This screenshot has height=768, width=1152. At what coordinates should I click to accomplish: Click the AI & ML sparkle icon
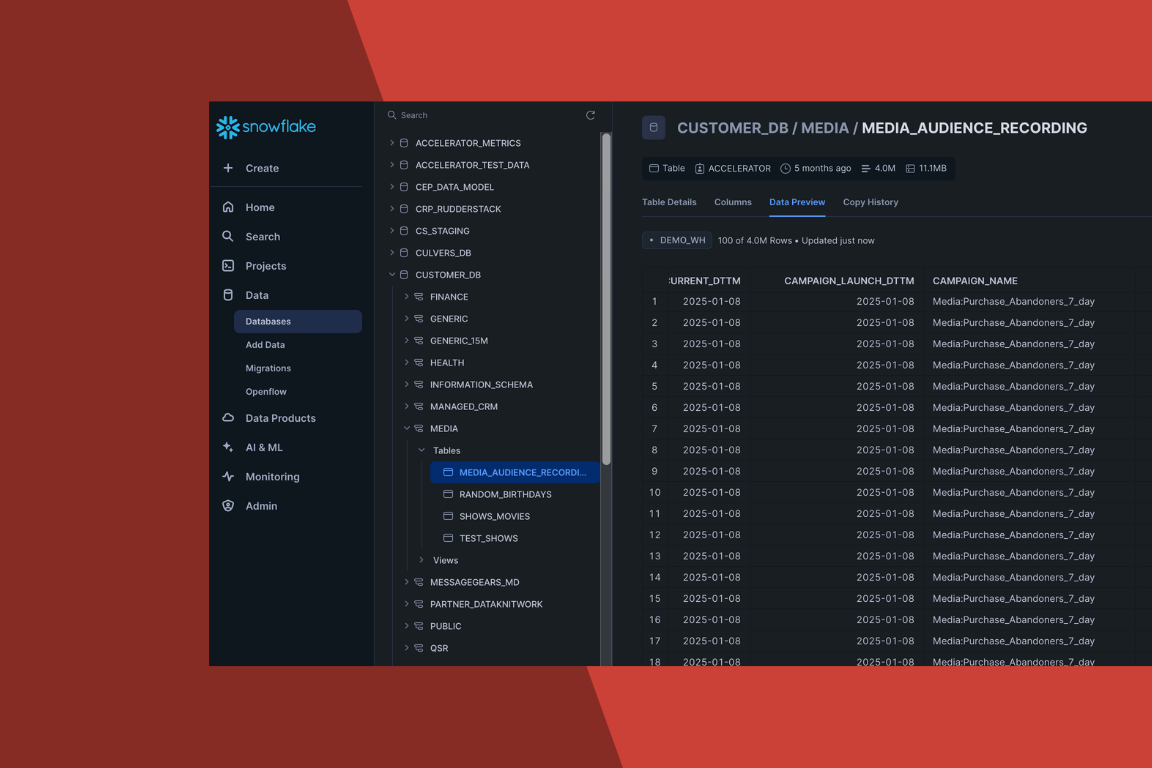228,448
